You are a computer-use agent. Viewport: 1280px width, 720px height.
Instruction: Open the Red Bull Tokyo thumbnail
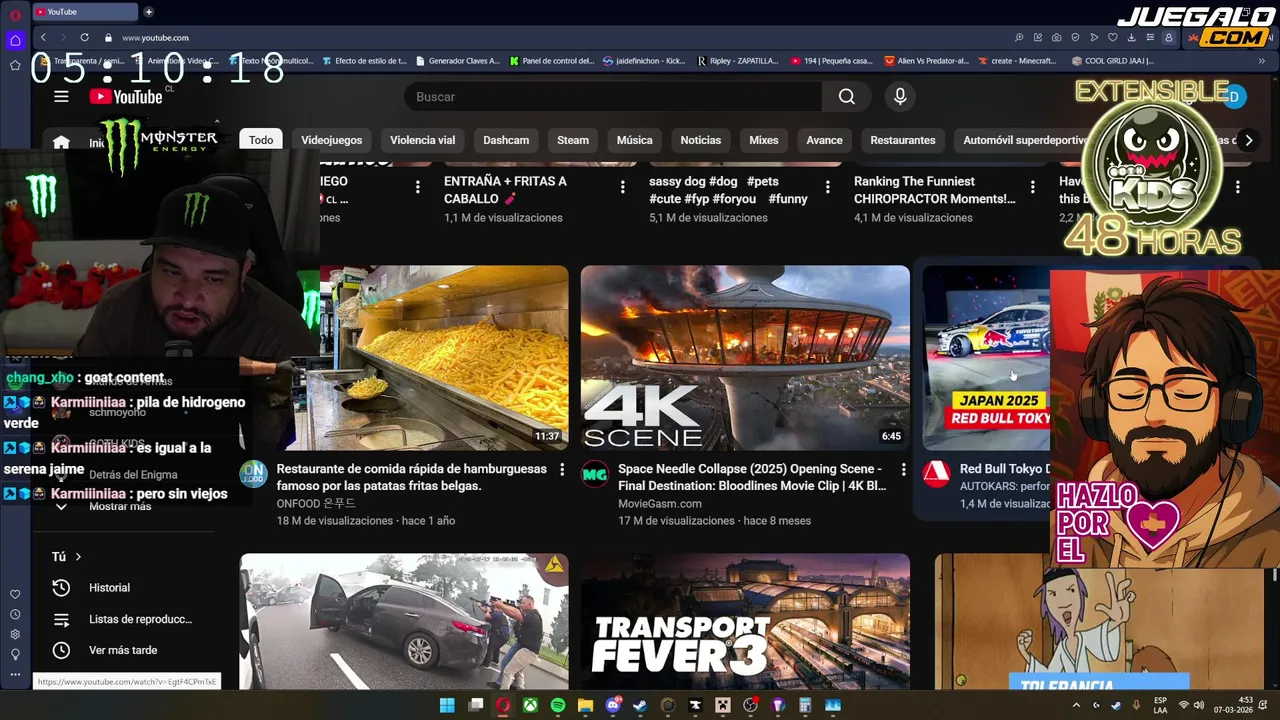[x=986, y=358]
